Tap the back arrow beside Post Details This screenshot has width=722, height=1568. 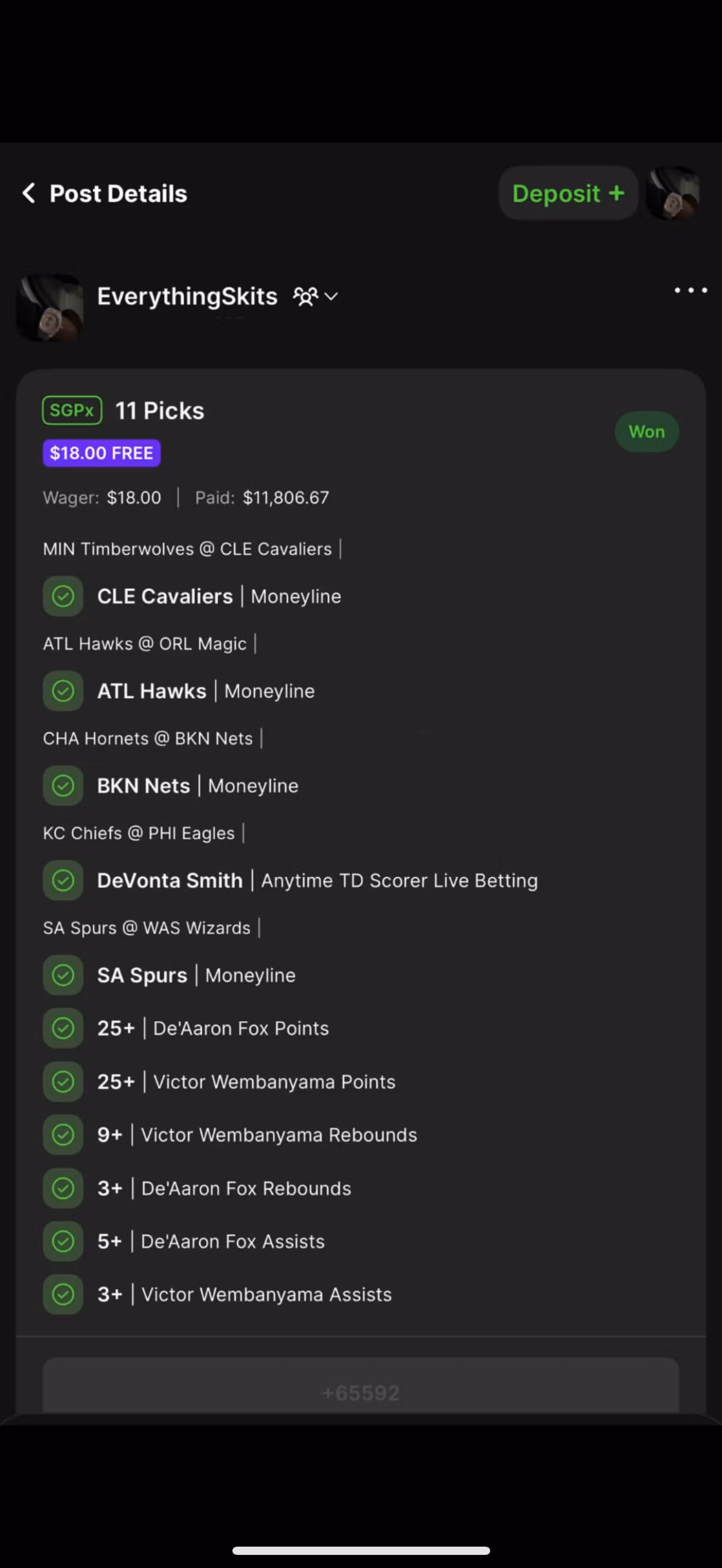pos(28,193)
